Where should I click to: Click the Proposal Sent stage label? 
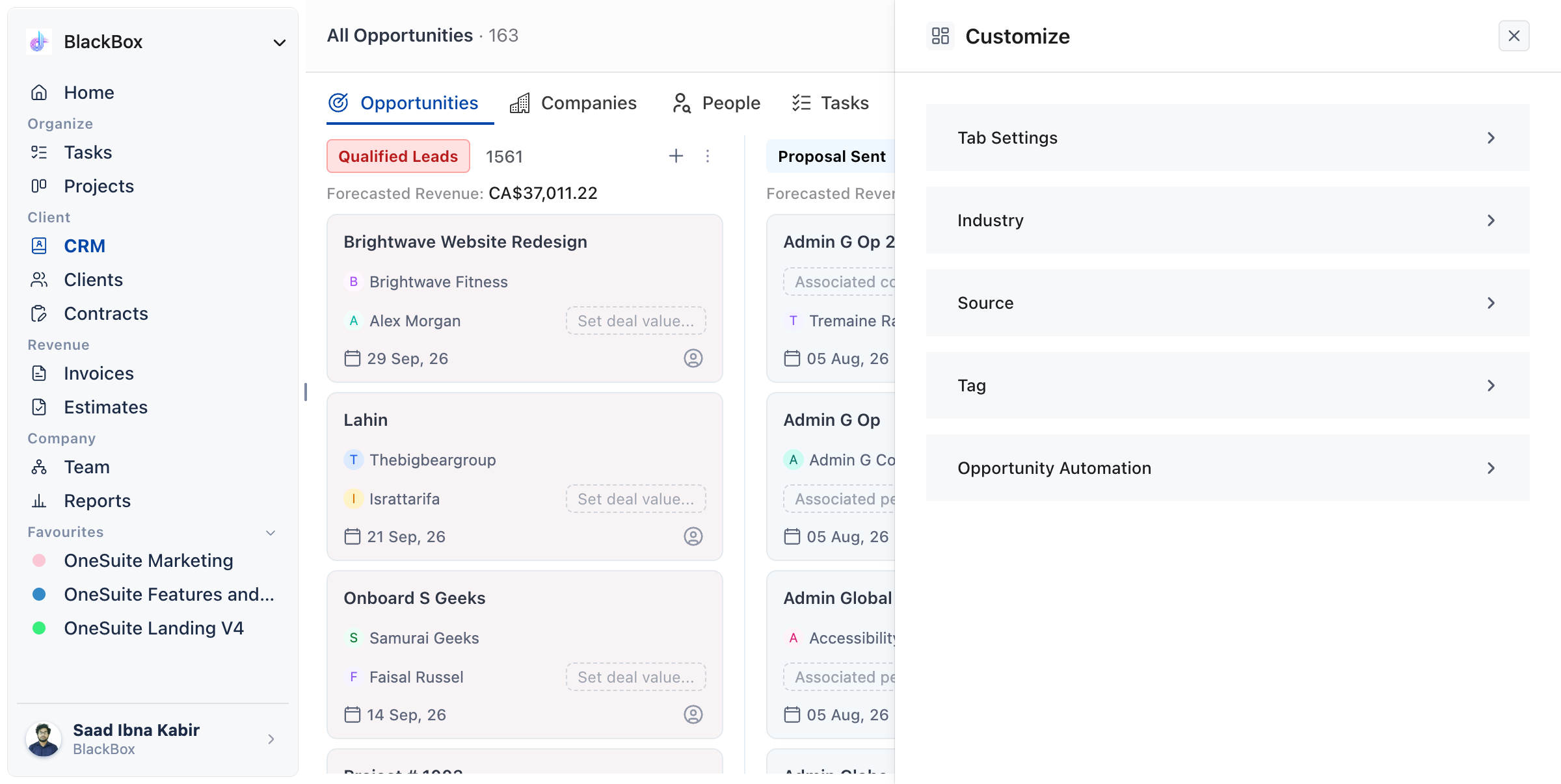(x=831, y=156)
